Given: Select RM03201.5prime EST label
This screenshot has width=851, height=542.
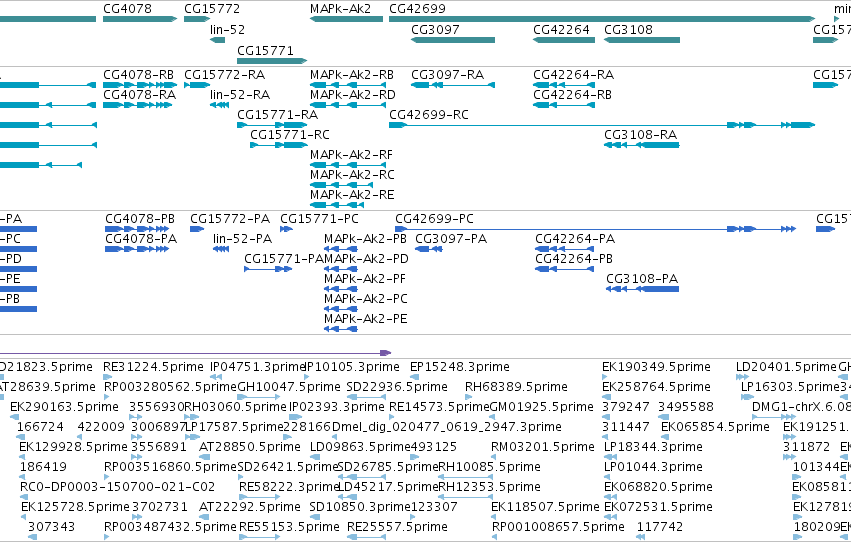Looking at the screenshot, I should [543, 447].
